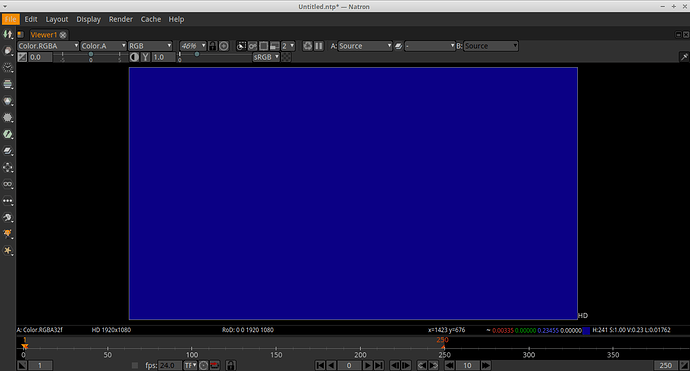Pause viewer updates with pause icon
The image size is (690, 371).
coord(319,46)
